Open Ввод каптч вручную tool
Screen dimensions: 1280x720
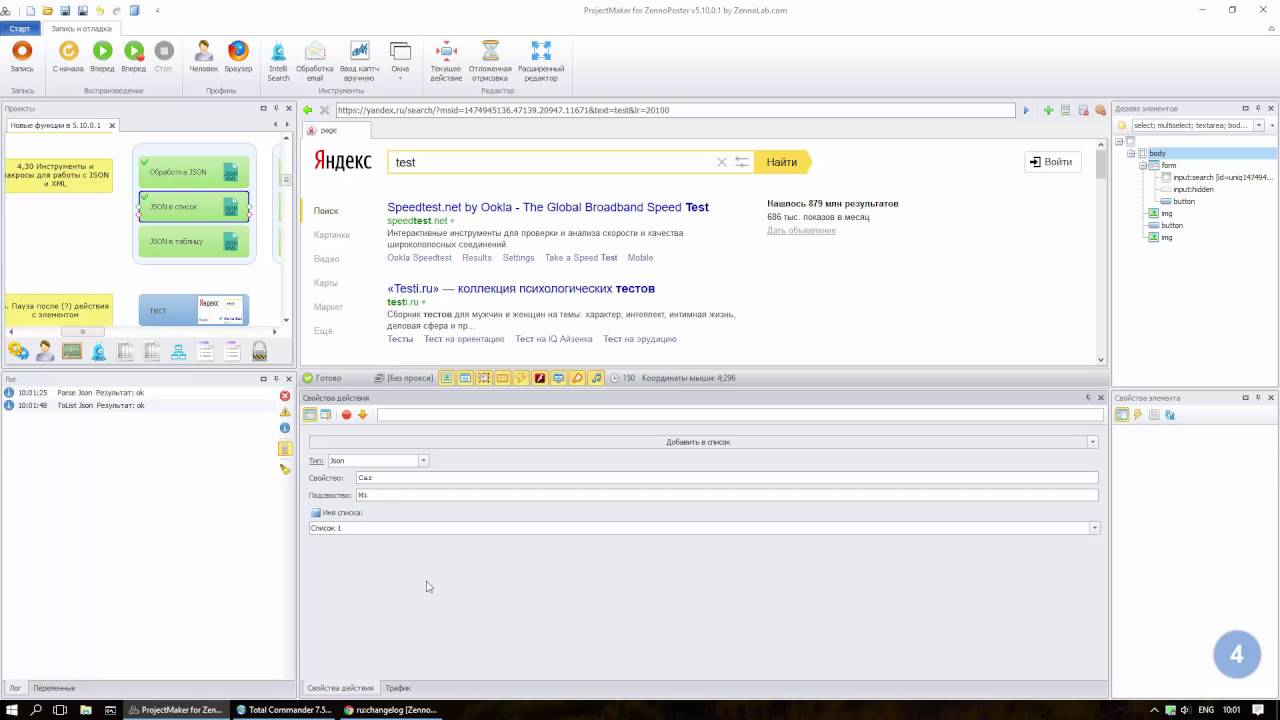tap(359, 61)
